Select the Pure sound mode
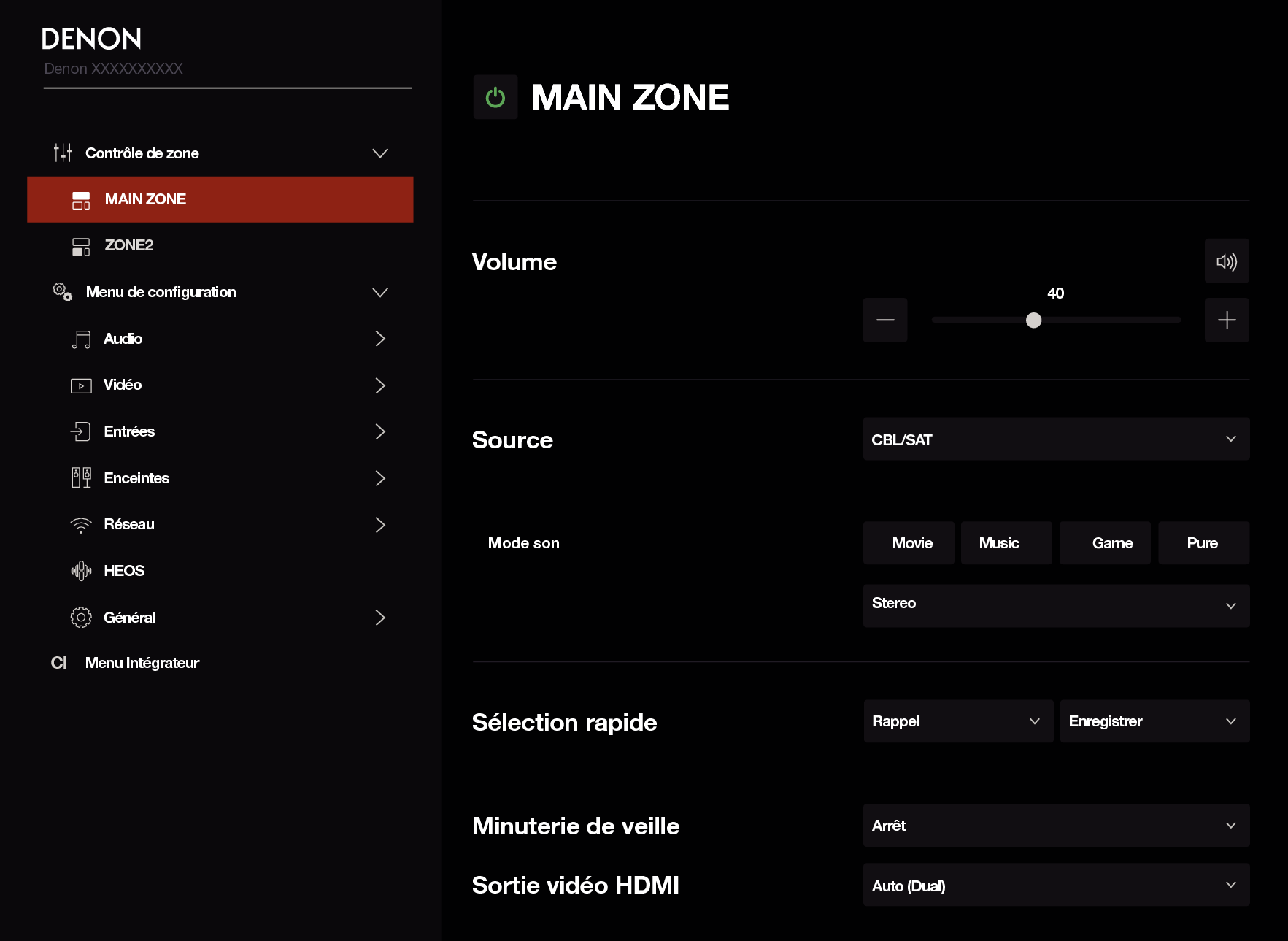The image size is (1288, 941). pos(1203,543)
